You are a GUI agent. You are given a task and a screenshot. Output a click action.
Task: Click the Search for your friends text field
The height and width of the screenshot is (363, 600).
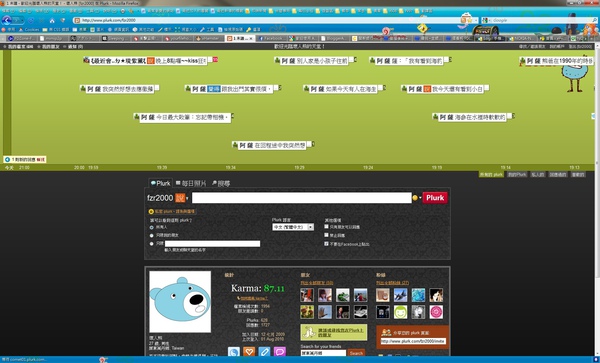323,353
